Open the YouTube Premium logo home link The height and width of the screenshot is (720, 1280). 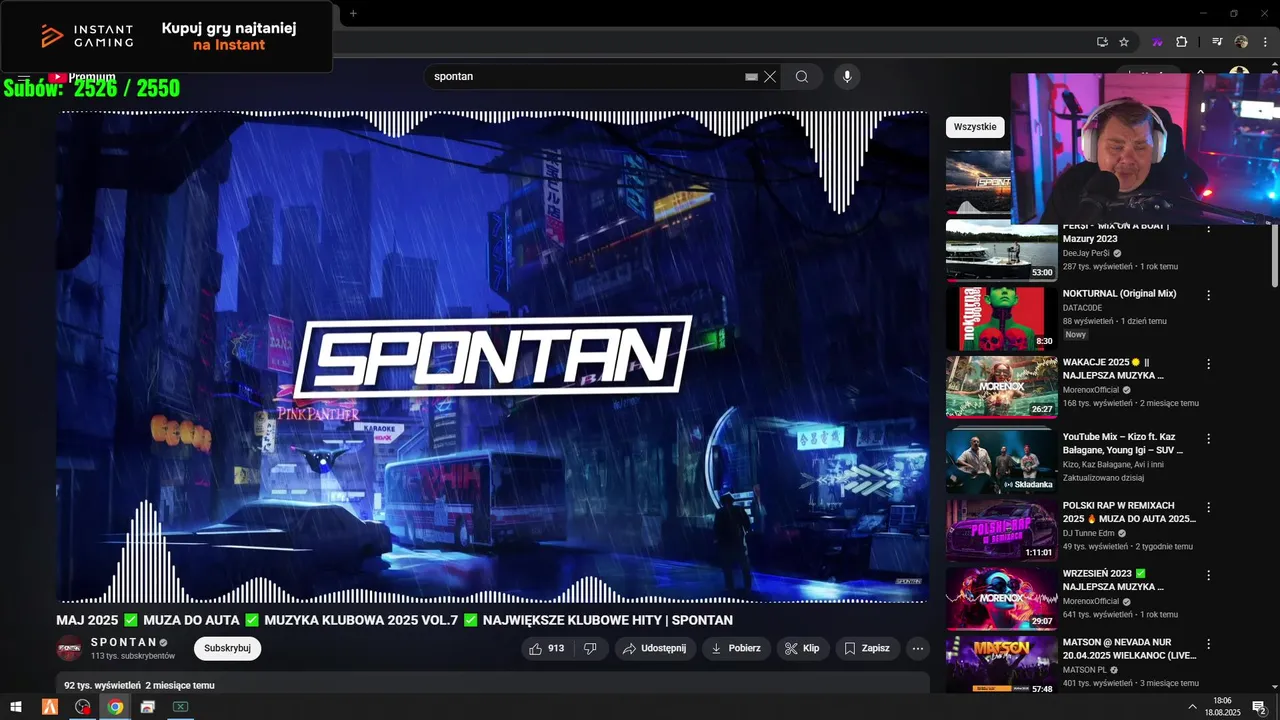point(82,77)
